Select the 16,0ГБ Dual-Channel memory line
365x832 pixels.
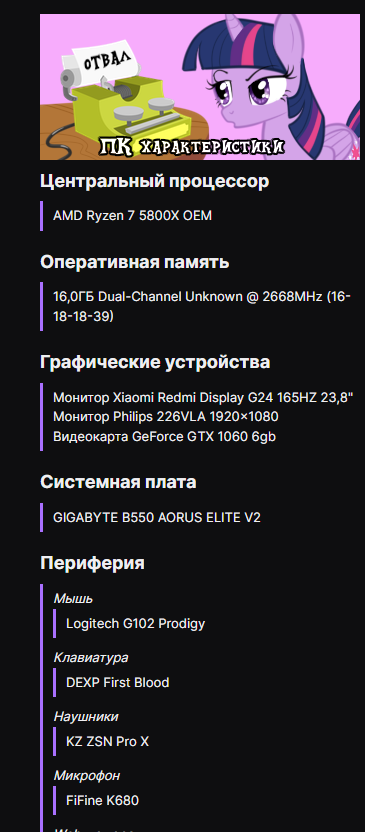[x=202, y=306]
